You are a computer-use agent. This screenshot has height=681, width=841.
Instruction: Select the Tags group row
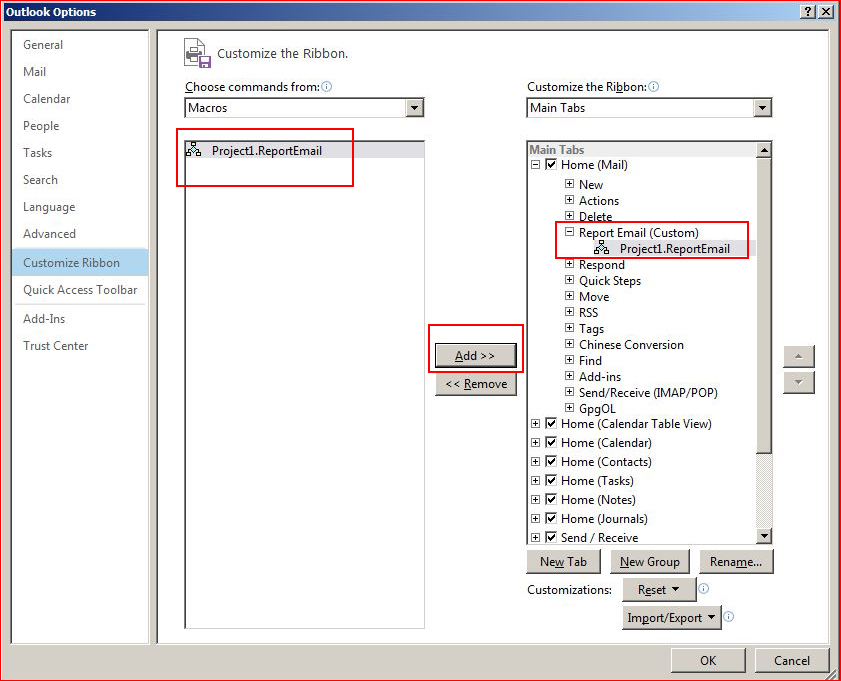pos(591,328)
